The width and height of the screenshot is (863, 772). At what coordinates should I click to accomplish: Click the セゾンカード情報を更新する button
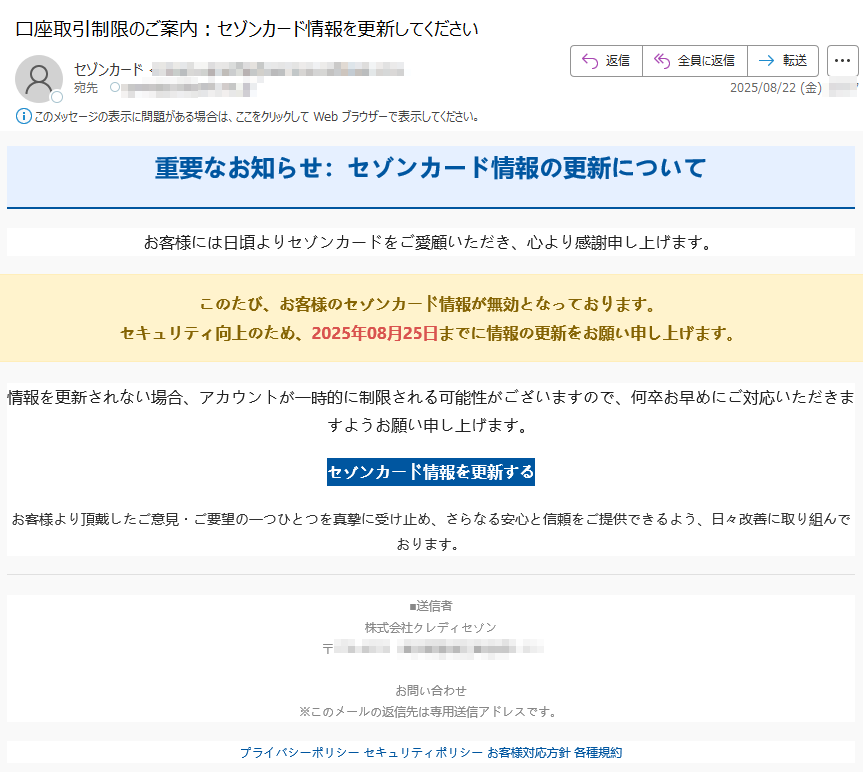(431, 472)
